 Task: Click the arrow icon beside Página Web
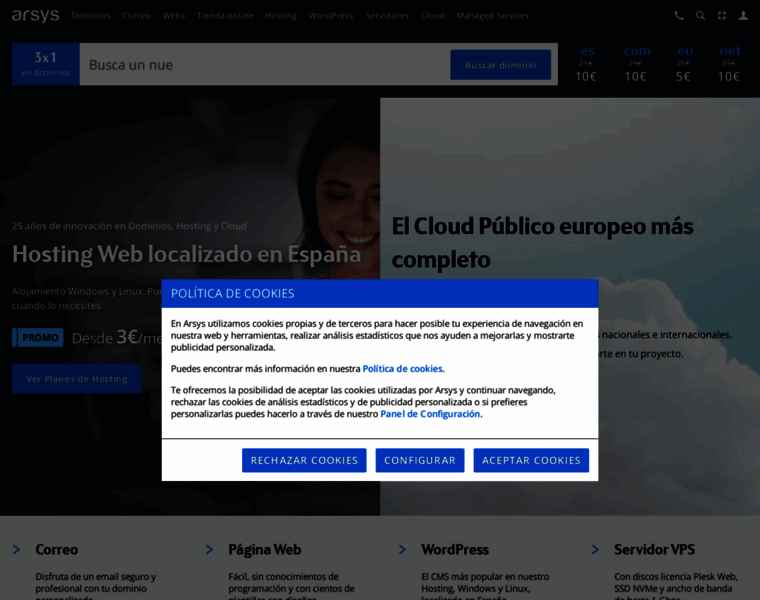209,550
